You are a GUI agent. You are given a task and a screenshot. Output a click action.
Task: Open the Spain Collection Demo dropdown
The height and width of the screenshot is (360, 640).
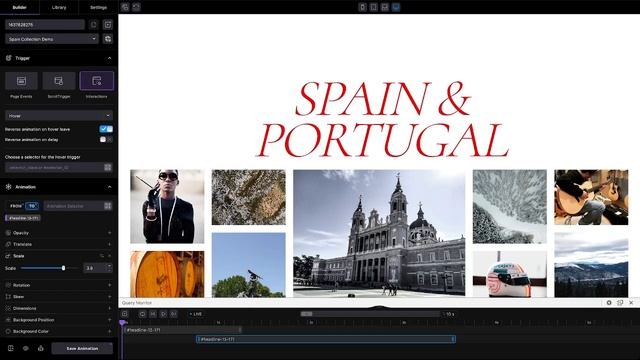52,39
